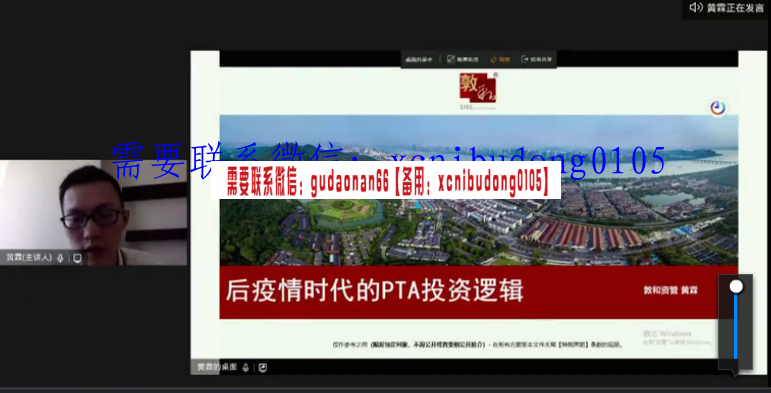Click the blue volume slider track
Viewport: 771px width, 393px height.
coord(736,326)
